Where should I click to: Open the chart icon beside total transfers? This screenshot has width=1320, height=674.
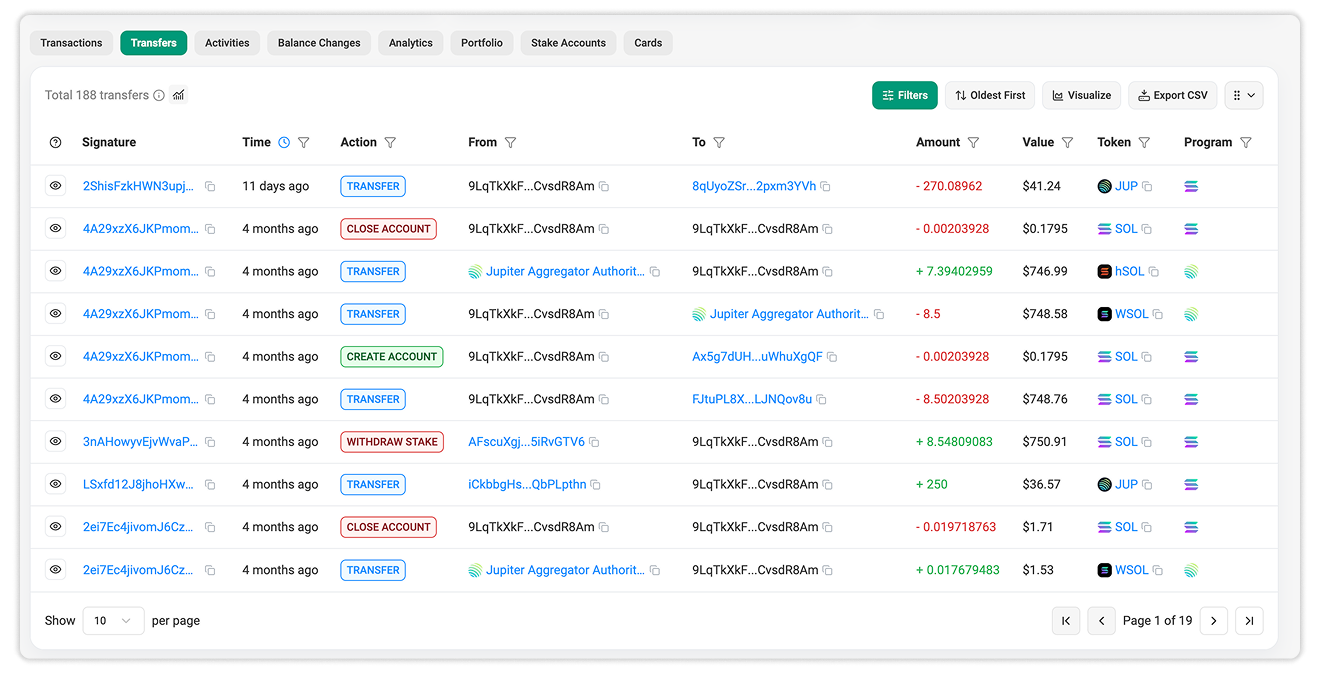pyautogui.click(x=179, y=95)
